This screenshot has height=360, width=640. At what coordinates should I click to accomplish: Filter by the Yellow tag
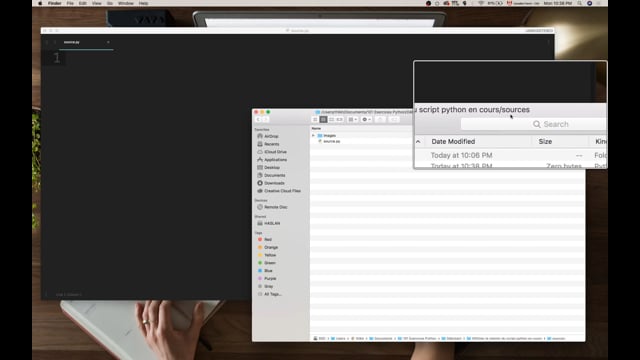pyautogui.click(x=267, y=255)
